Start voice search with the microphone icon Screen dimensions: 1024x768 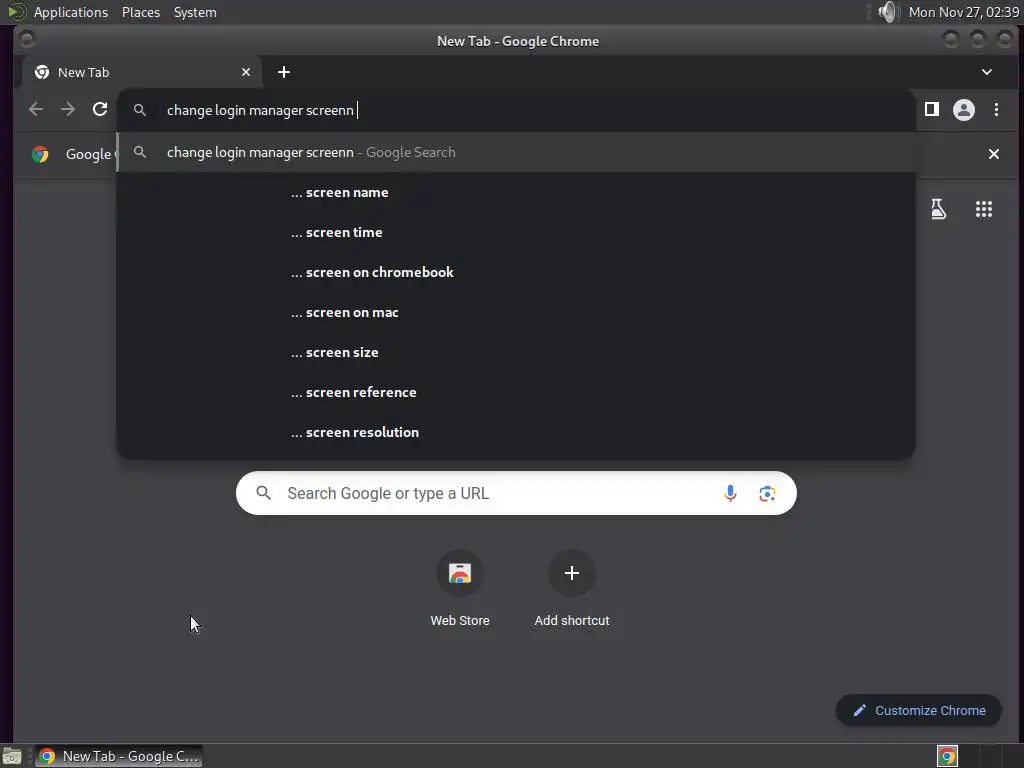pos(730,493)
